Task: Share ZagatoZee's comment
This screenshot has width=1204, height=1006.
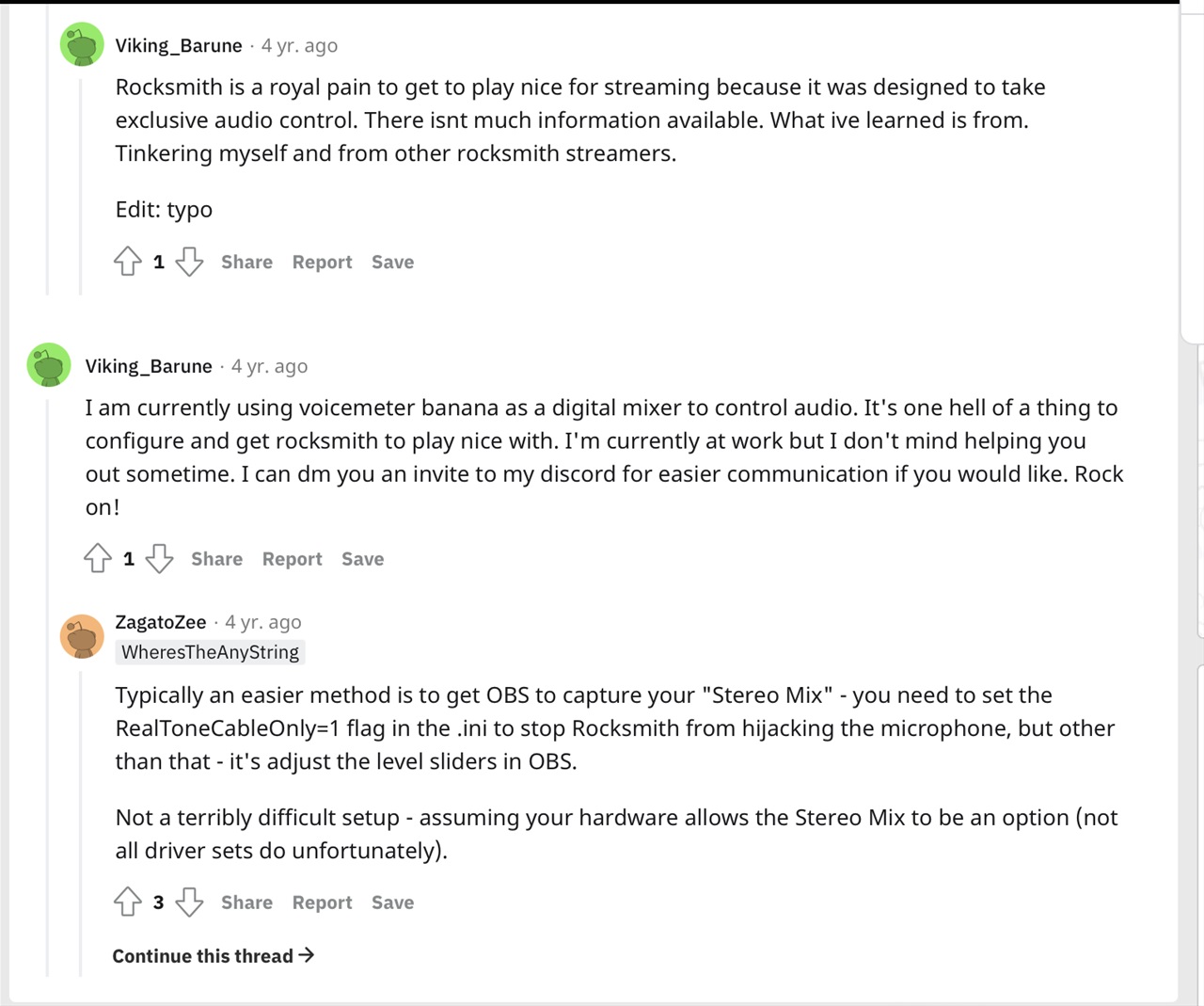Action: click(x=246, y=902)
